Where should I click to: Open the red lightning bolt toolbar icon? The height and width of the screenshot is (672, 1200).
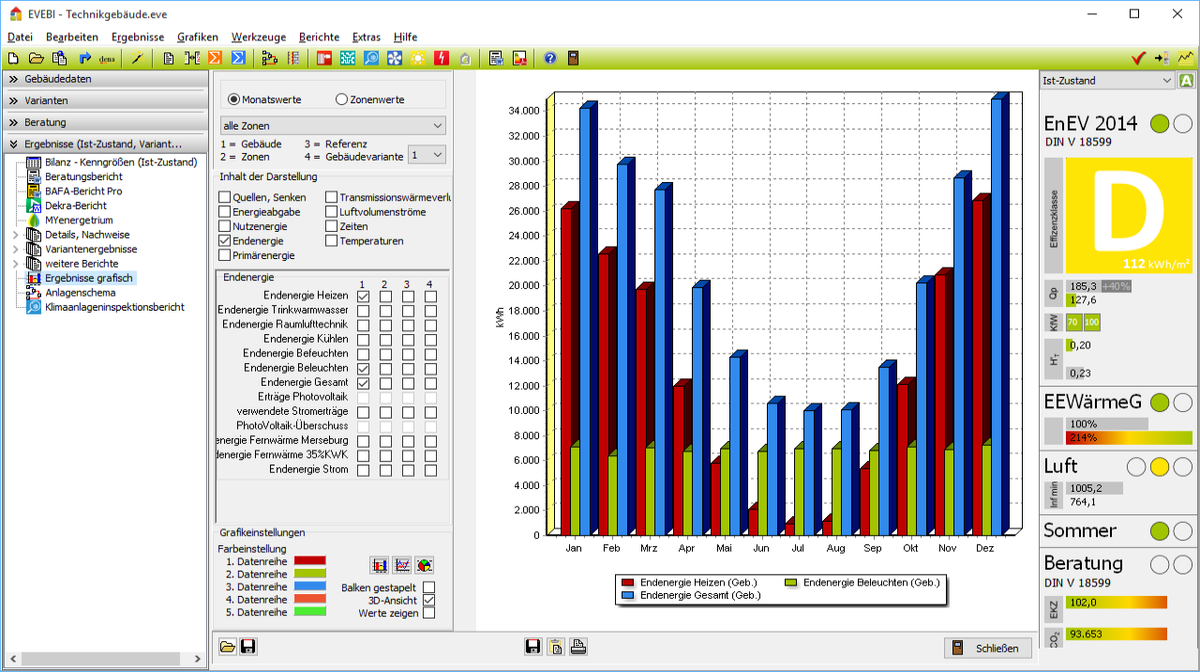441,58
